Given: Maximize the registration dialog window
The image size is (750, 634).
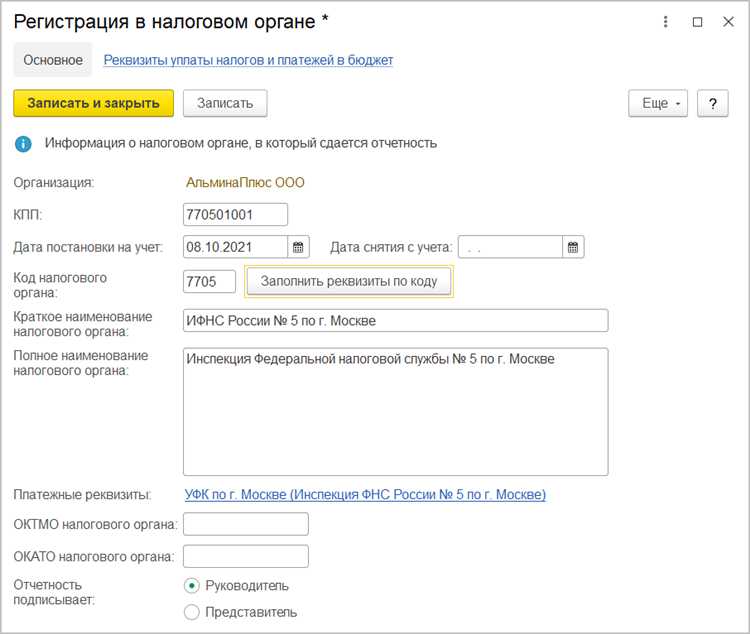Looking at the screenshot, I should coord(697,22).
